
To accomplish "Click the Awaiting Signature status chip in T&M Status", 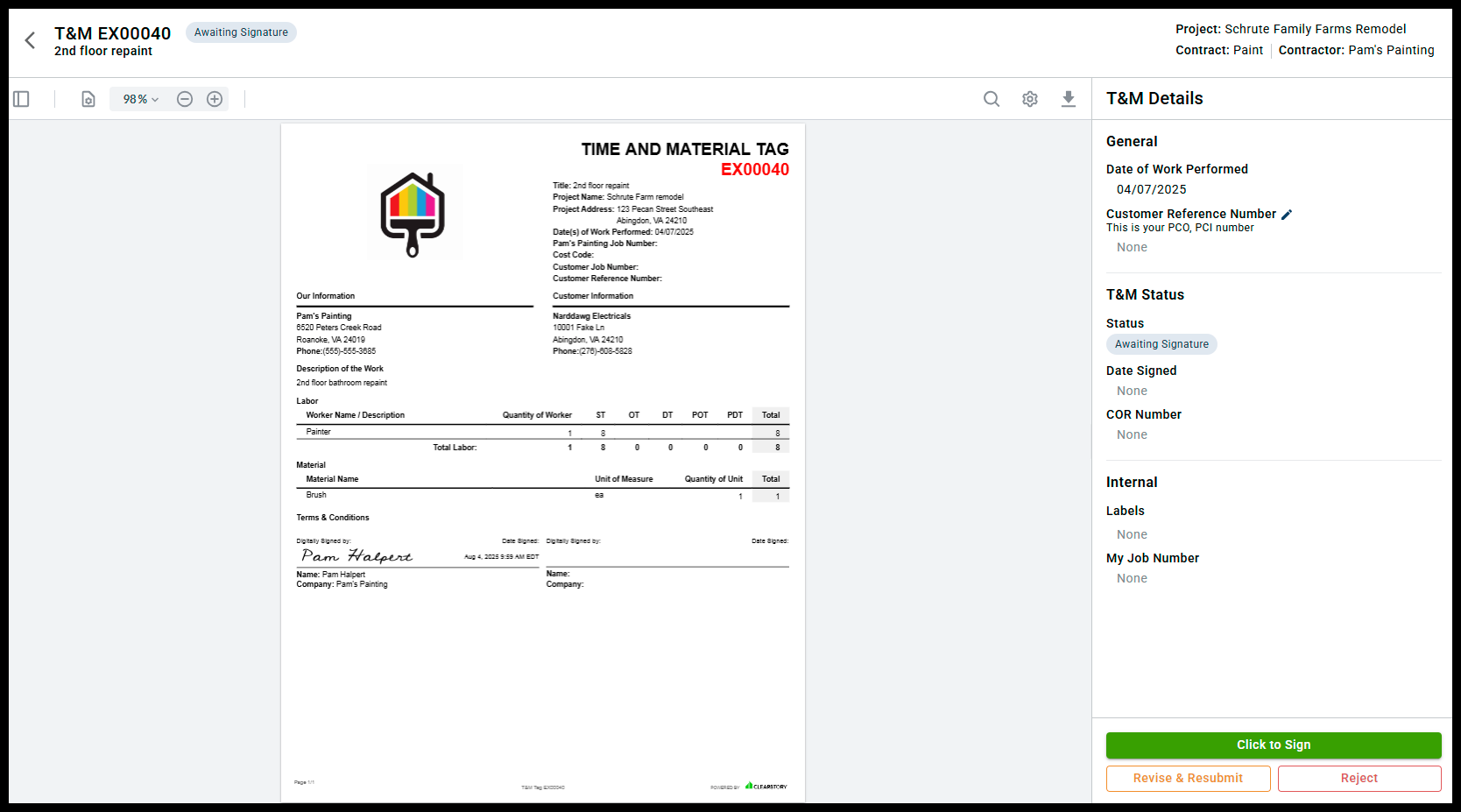I will 1161,344.
